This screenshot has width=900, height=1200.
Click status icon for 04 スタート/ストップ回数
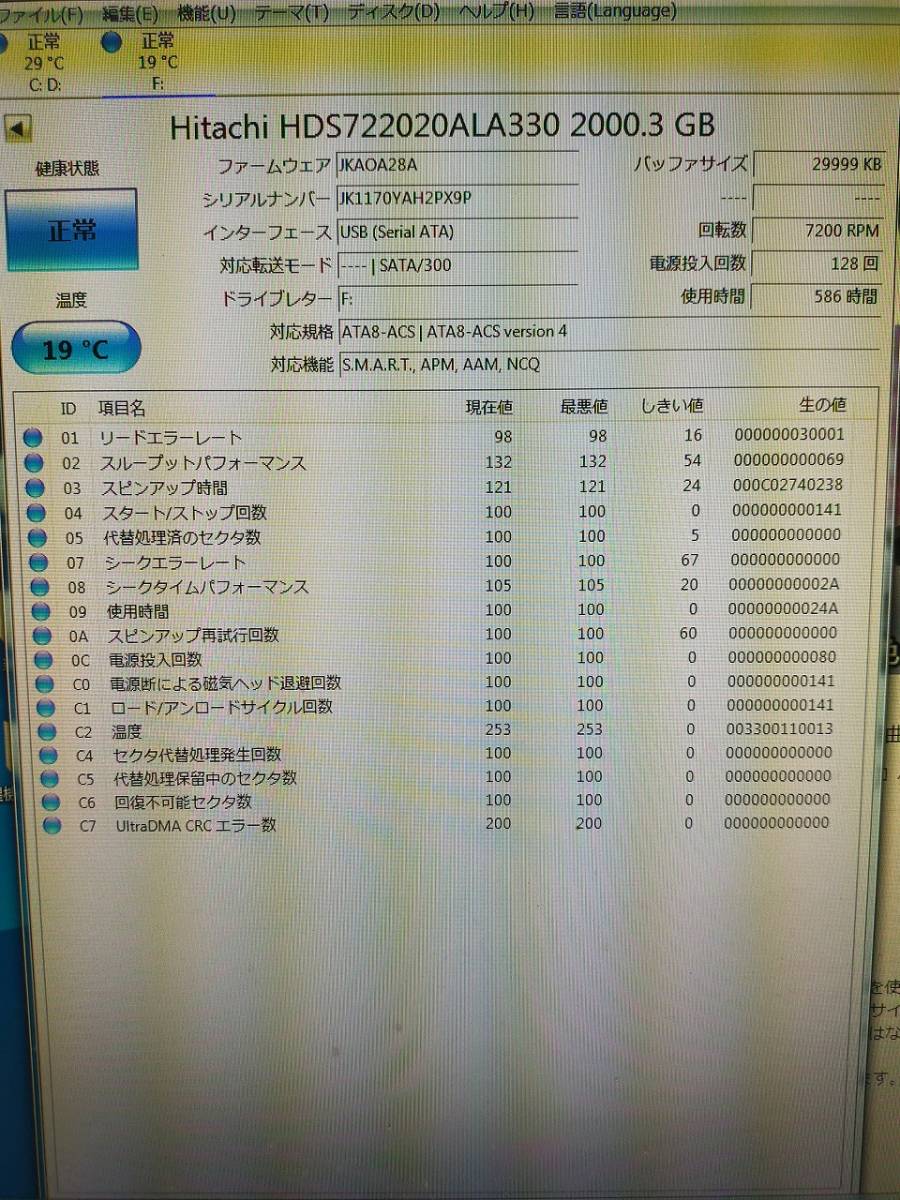pos(36,512)
